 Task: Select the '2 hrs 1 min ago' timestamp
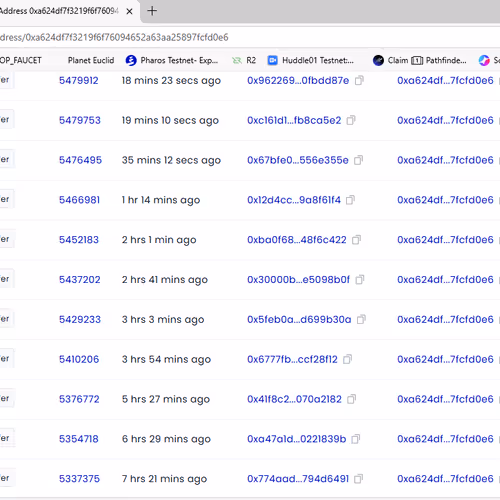pyautogui.click(x=159, y=240)
